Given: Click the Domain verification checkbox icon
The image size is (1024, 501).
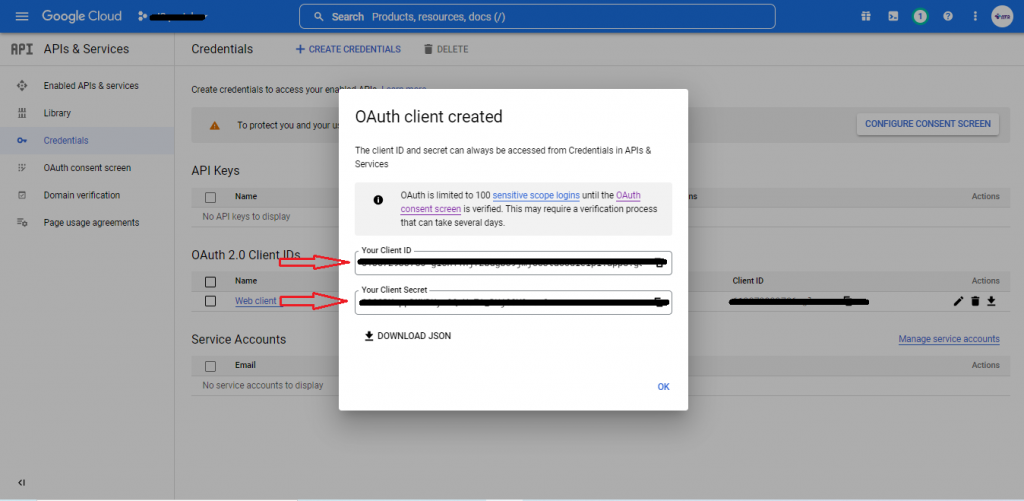Looking at the screenshot, I should [x=22, y=195].
